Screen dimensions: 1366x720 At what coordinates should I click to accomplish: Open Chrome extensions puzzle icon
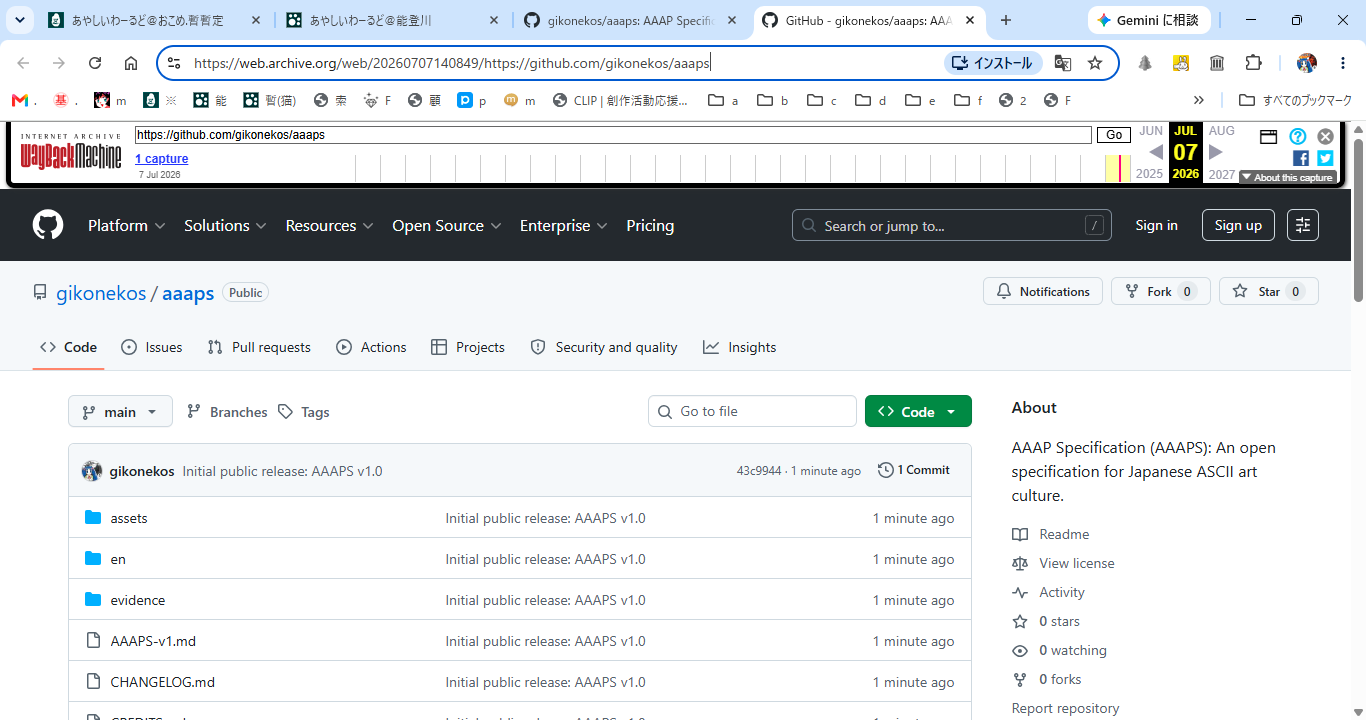(x=1253, y=63)
